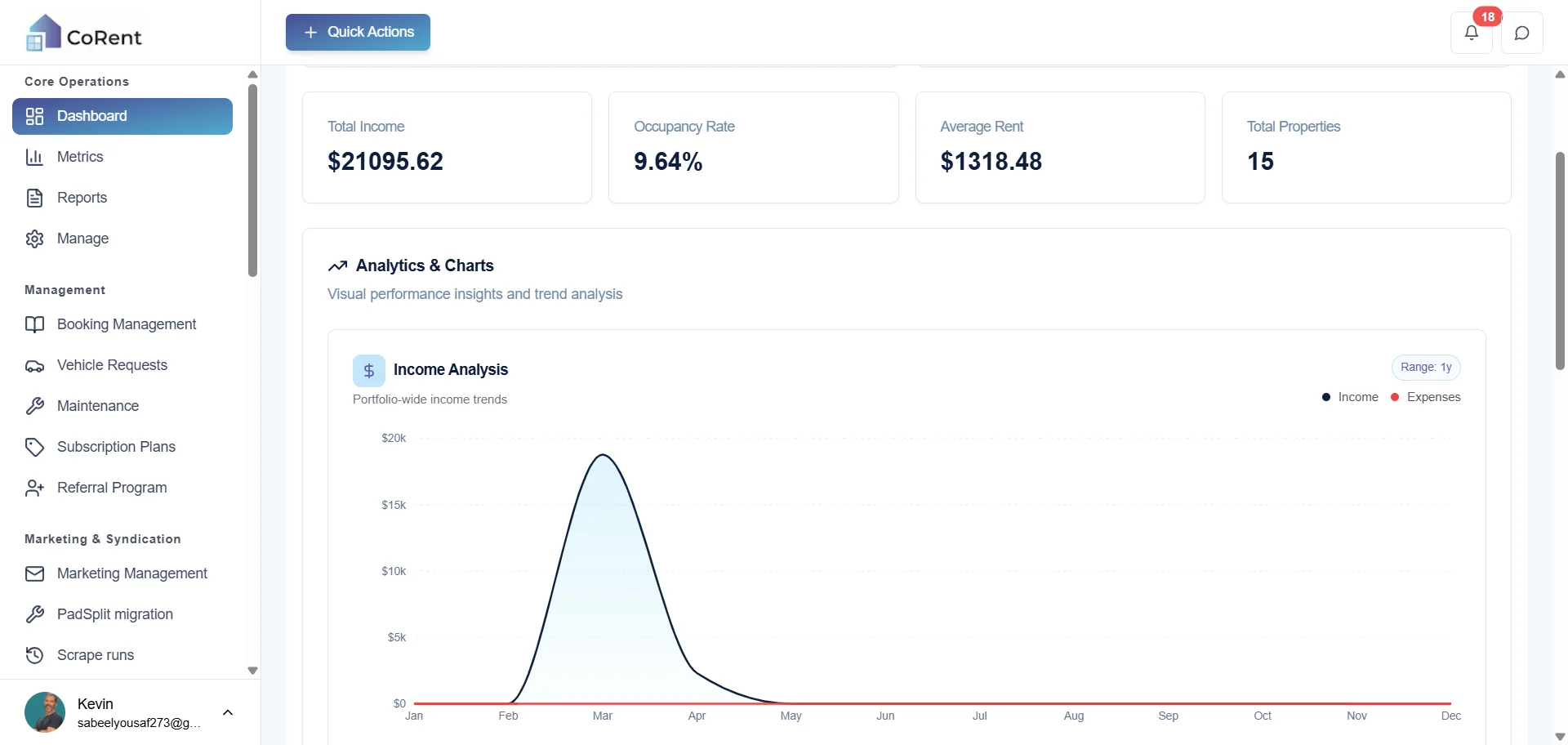
Task: View Scrape runs
Action: click(122, 655)
